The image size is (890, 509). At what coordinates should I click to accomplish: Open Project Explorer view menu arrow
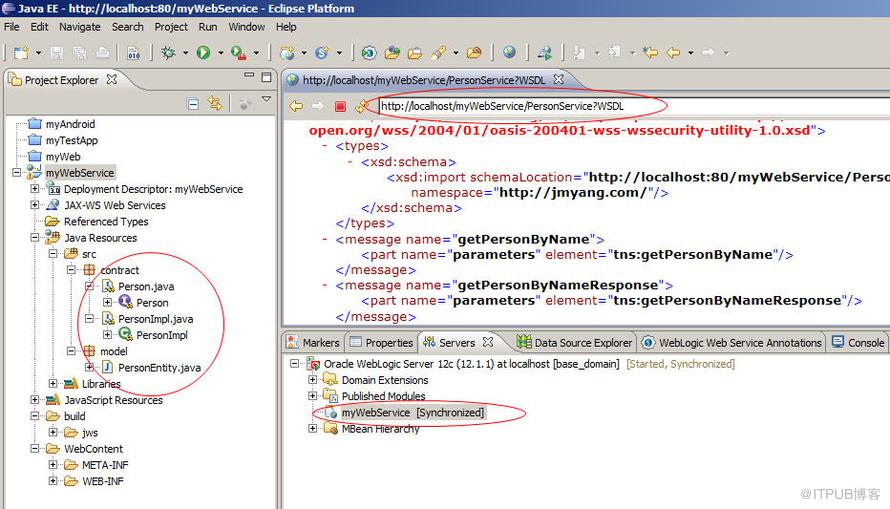pyautogui.click(x=266, y=99)
